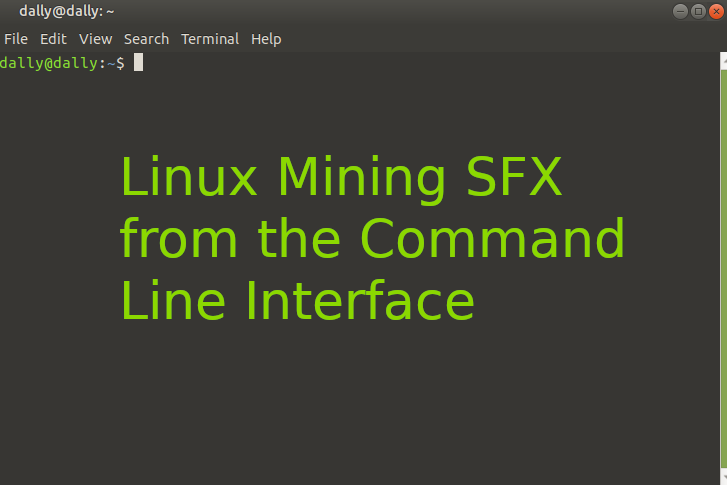Screen dimensions: 727x485
Task: Click the scrollbar up arrow
Action: (724, 61)
